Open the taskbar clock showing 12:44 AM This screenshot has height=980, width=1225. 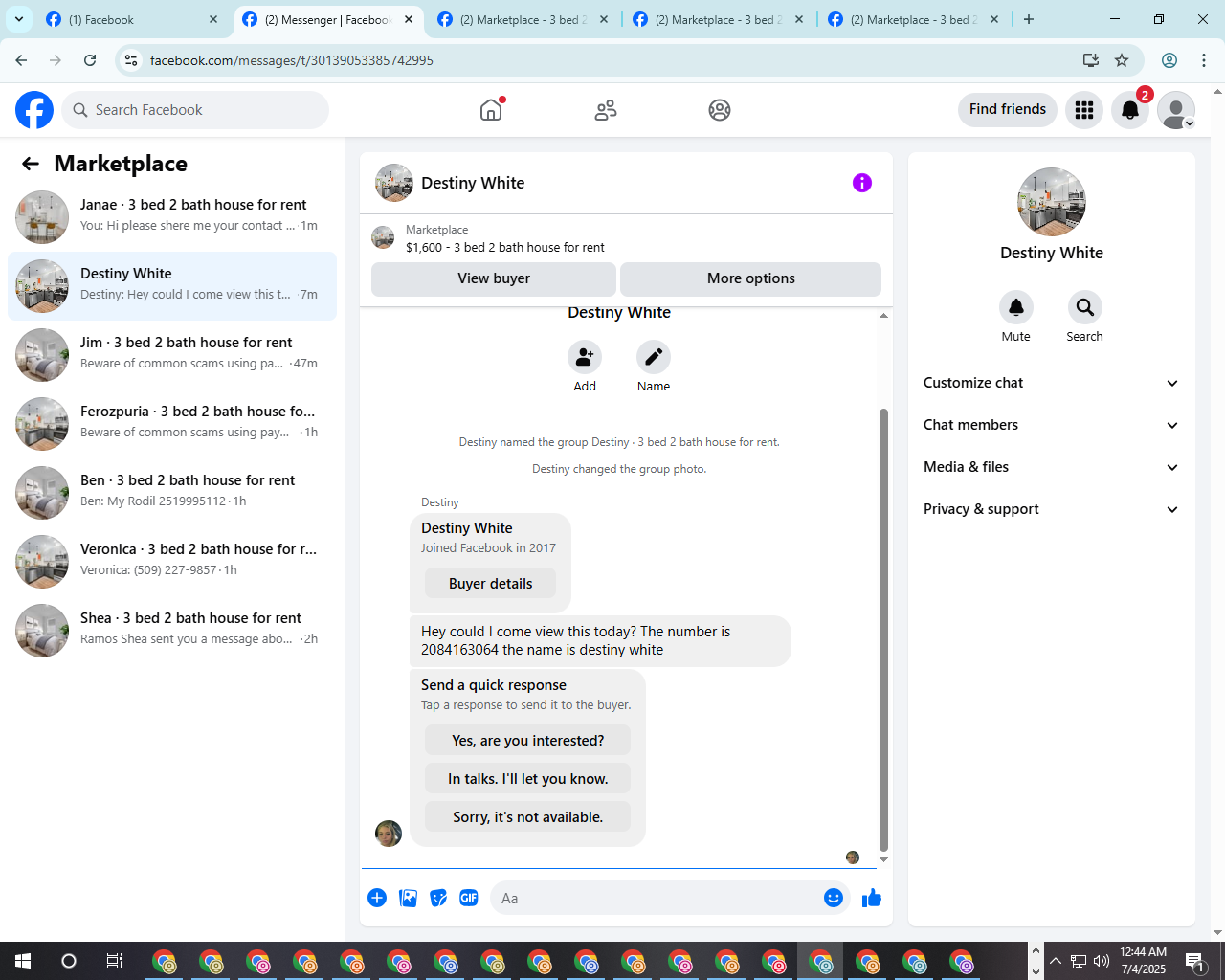click(1143, 961)
